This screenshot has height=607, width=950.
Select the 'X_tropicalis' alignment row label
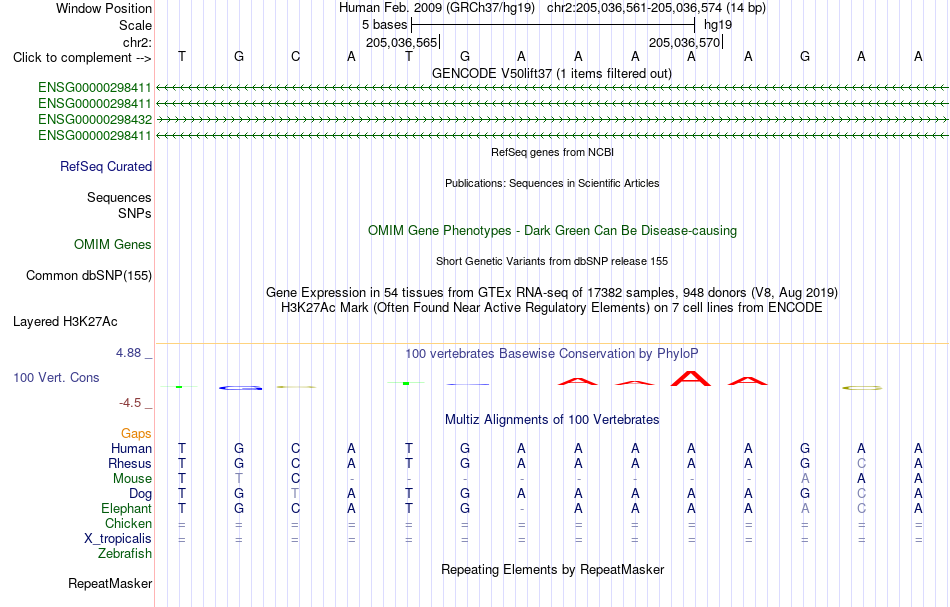pyautogui.click(x=118, y=539)
